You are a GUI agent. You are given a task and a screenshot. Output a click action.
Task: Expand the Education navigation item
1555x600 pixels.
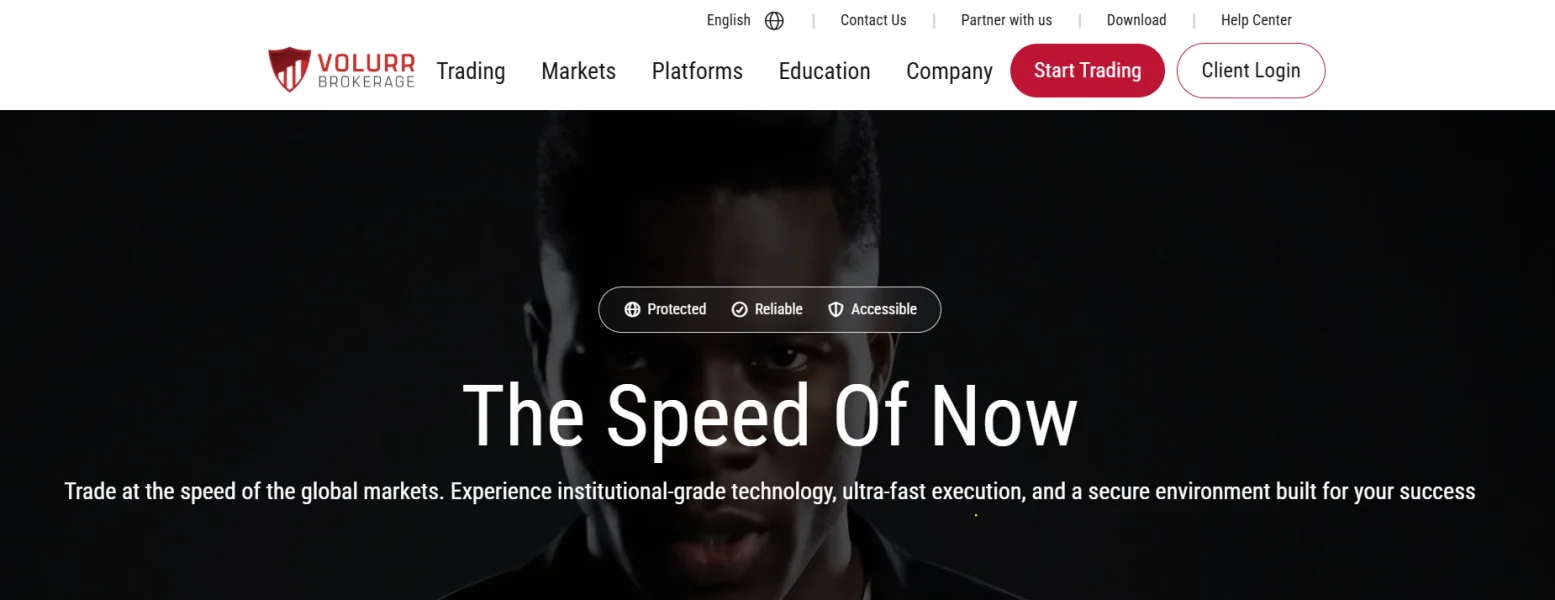pyautogui.click(x=824, y=71)
